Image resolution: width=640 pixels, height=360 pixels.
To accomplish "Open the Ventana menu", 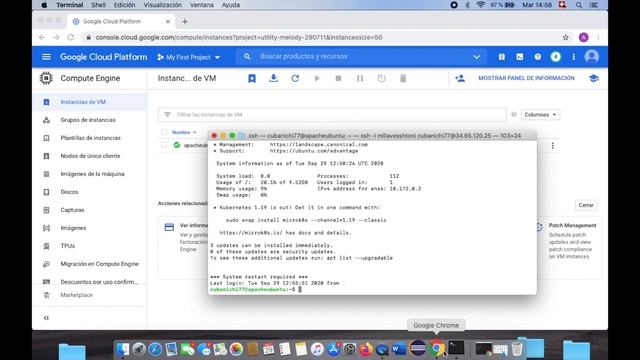I will [202, 5].
